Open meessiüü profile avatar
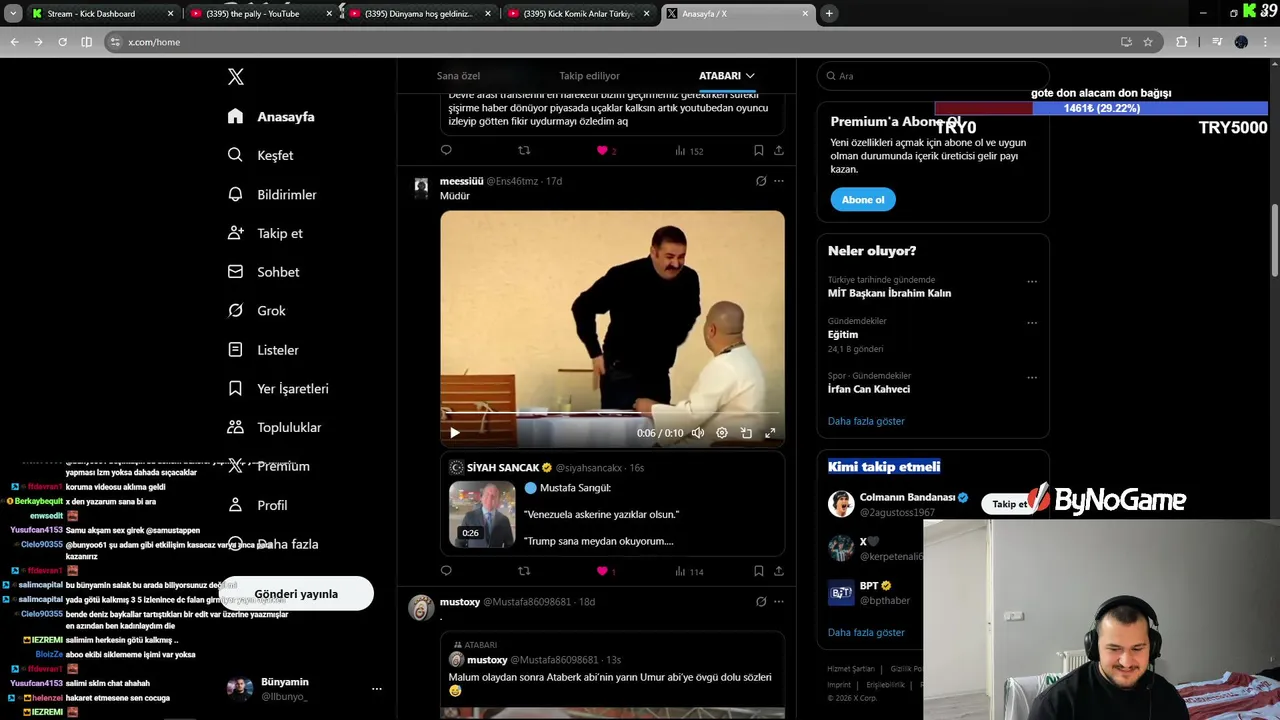1280x720 pixels. coord(422,186)
